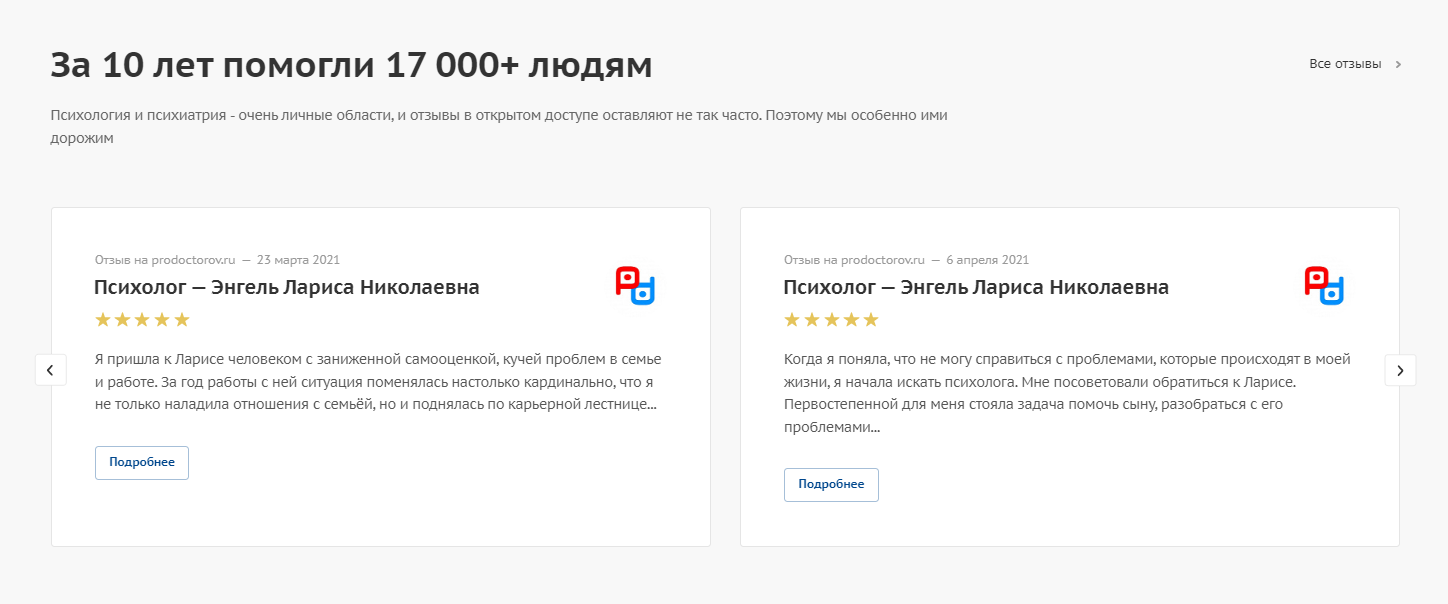Viewport: 1448px width, 604px height.
Task: Click the chevron next to "Все отзывы"
Action: pyautogui.click(x=1398, y=65)
